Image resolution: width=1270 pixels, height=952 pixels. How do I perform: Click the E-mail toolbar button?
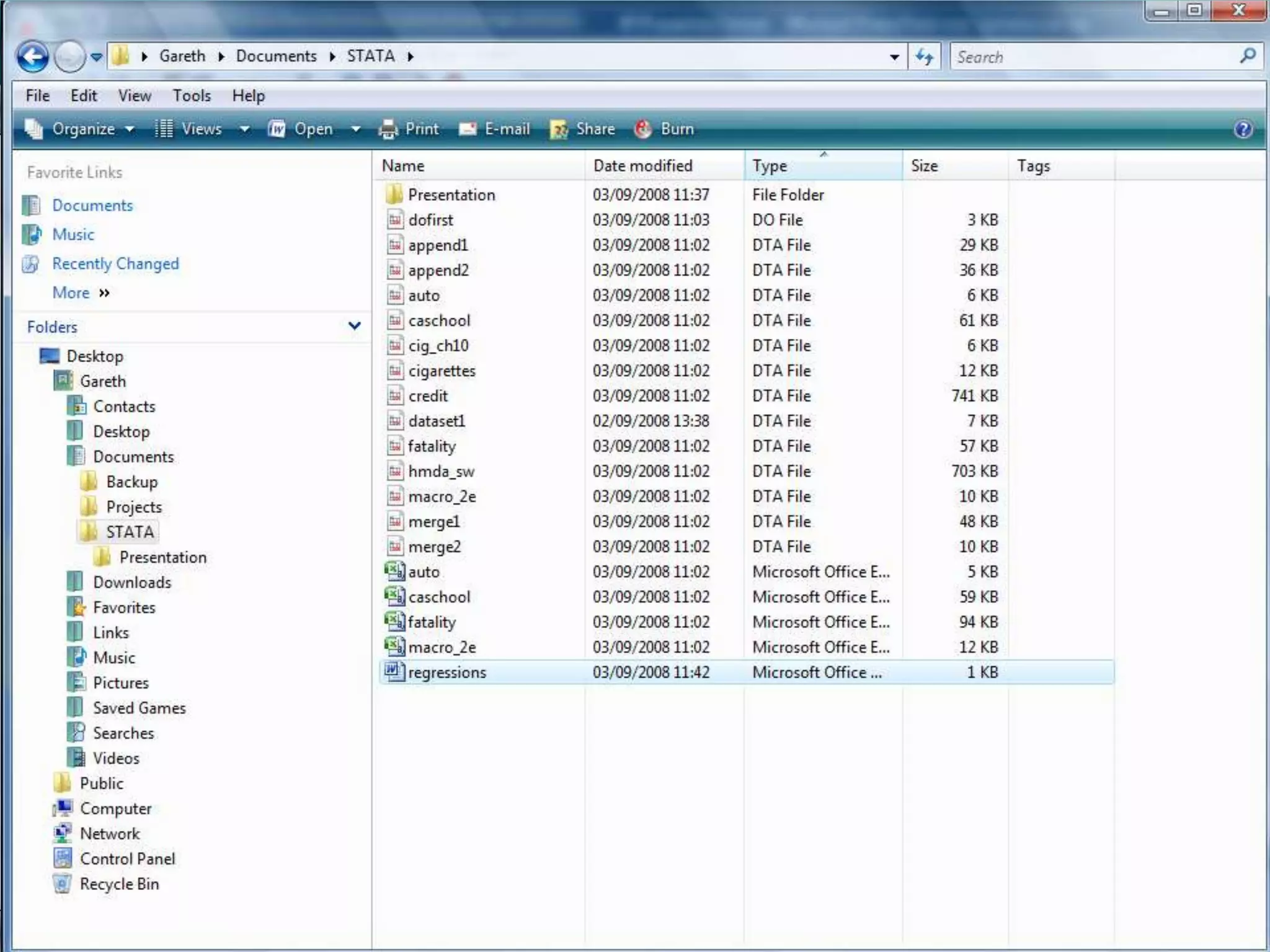click(x=494, y=129)
